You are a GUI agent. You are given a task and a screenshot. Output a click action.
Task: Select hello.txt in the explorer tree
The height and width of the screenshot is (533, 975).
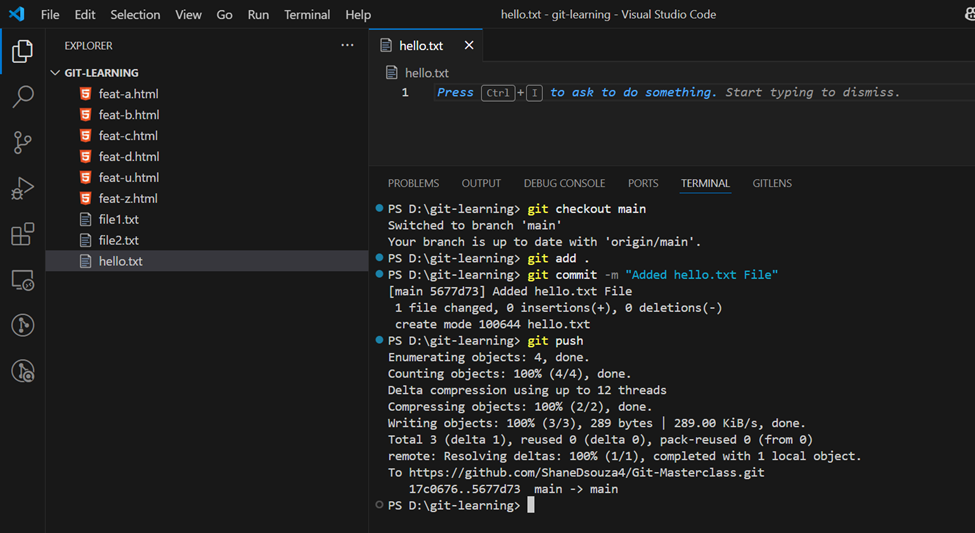pyautogui.click(x=207, y=261)
